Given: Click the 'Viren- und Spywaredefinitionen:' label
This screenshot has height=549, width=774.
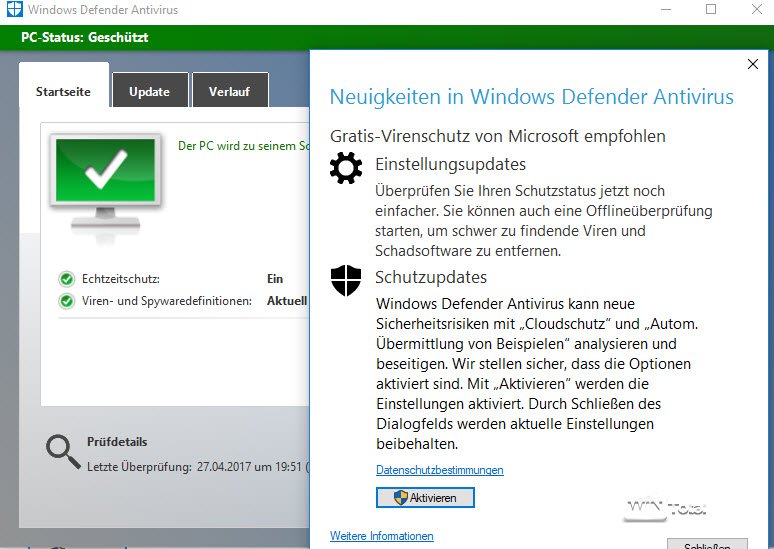Looking at the screenshot, I should 167,301.
